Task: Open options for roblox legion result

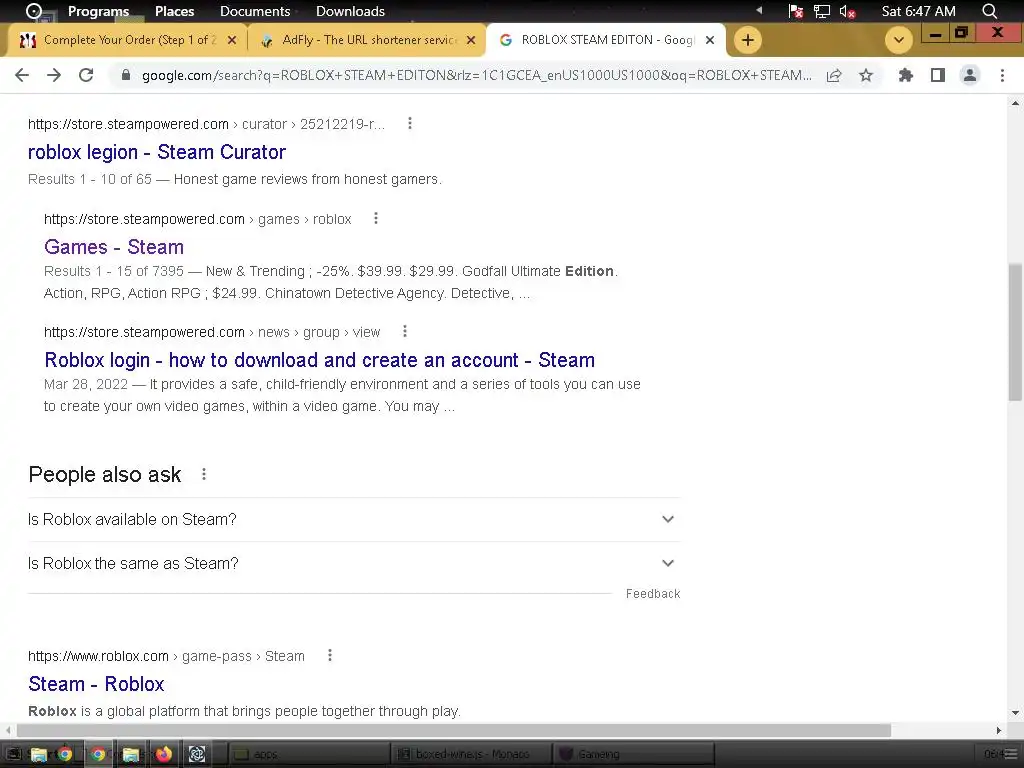Action: click(409, 123)
